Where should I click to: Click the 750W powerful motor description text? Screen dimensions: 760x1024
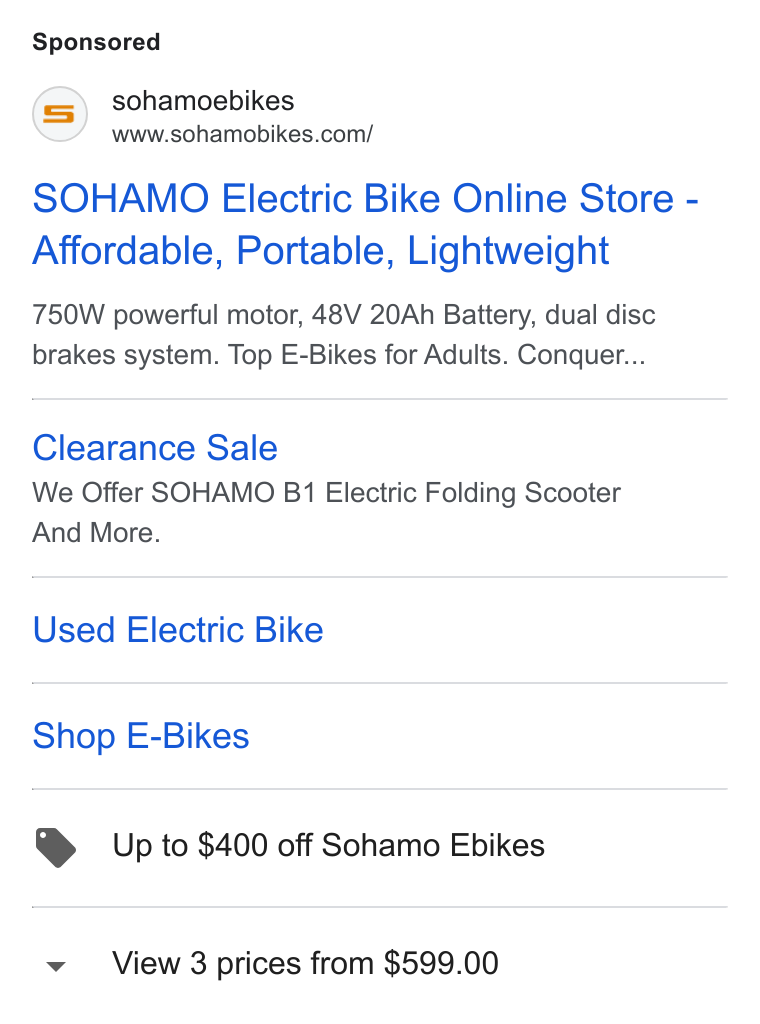pos(168,315)
